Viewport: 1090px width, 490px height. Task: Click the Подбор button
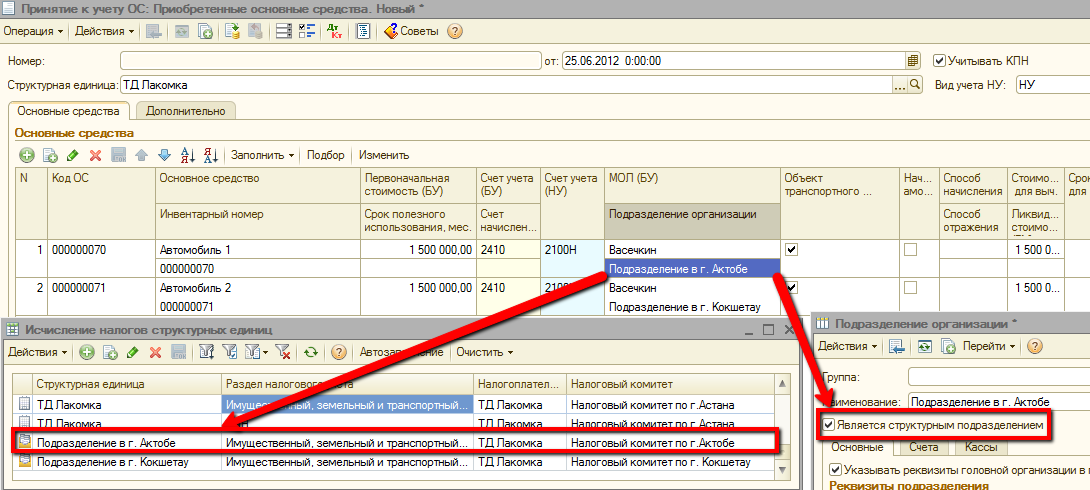coord(325,155)
